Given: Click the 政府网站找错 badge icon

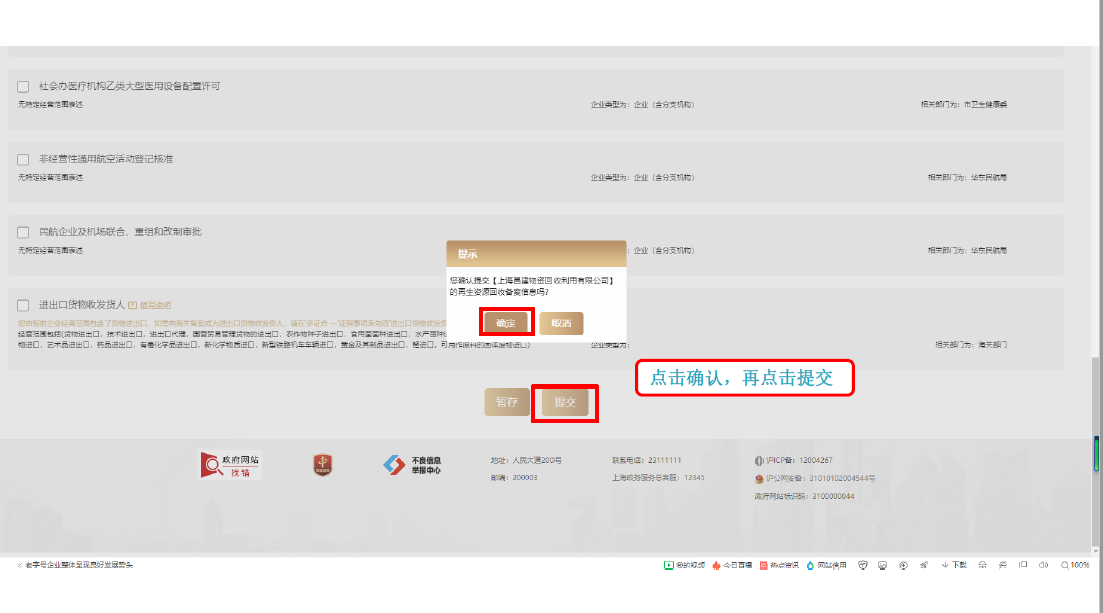Looking at the screenshot, I should (x=231, y=465).
